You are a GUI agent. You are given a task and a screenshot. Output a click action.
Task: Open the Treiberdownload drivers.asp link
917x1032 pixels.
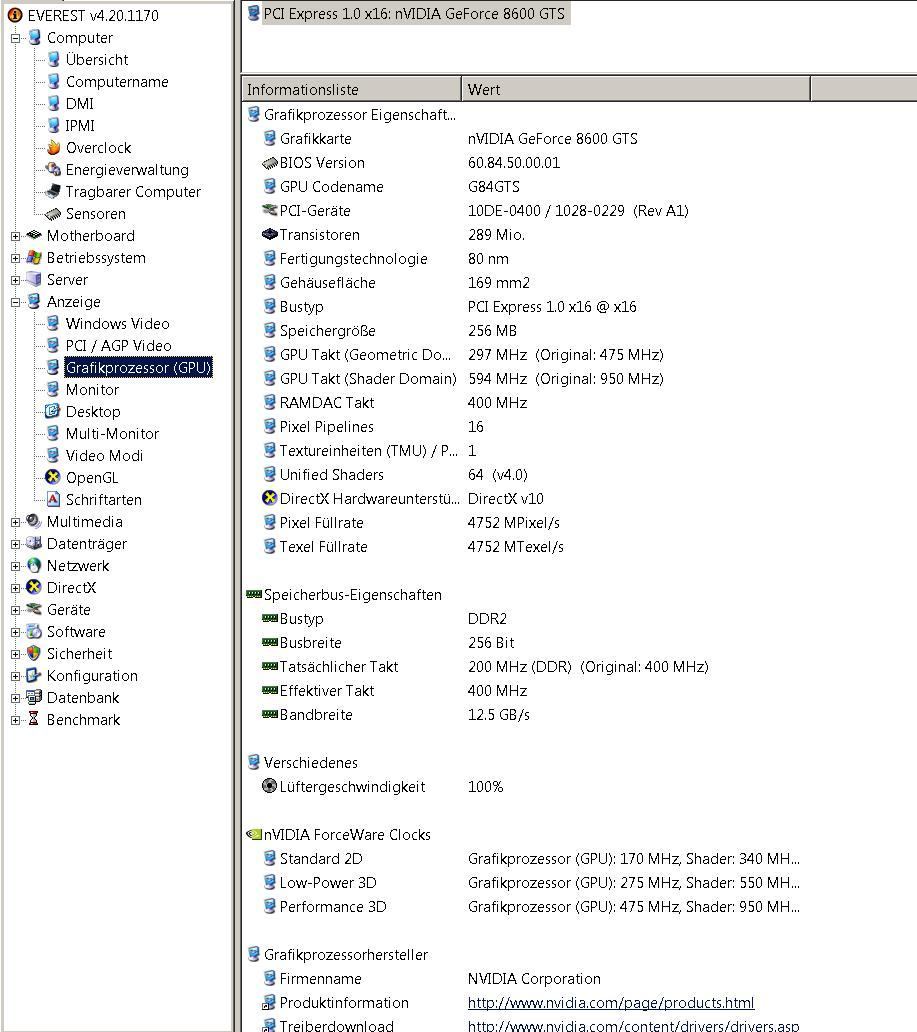point(633,1025)
